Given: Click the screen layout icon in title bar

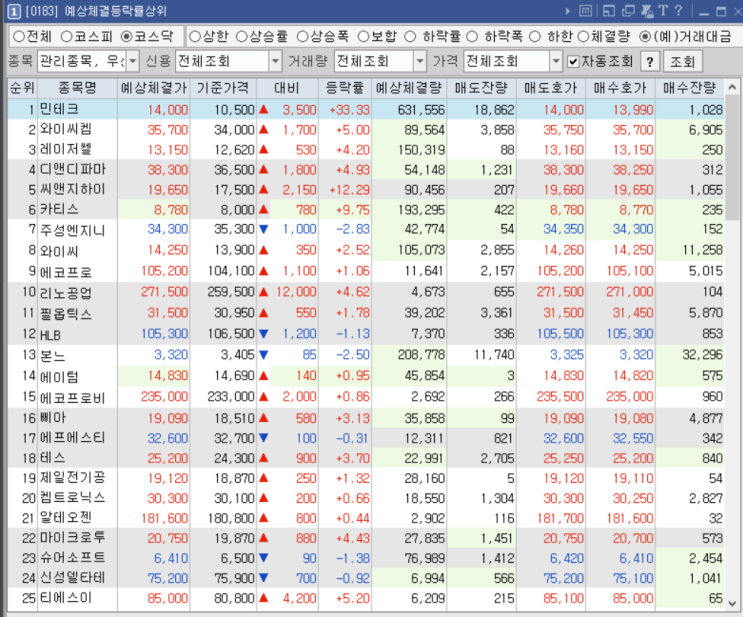Looking at the screenshot, I should (608, 11).
